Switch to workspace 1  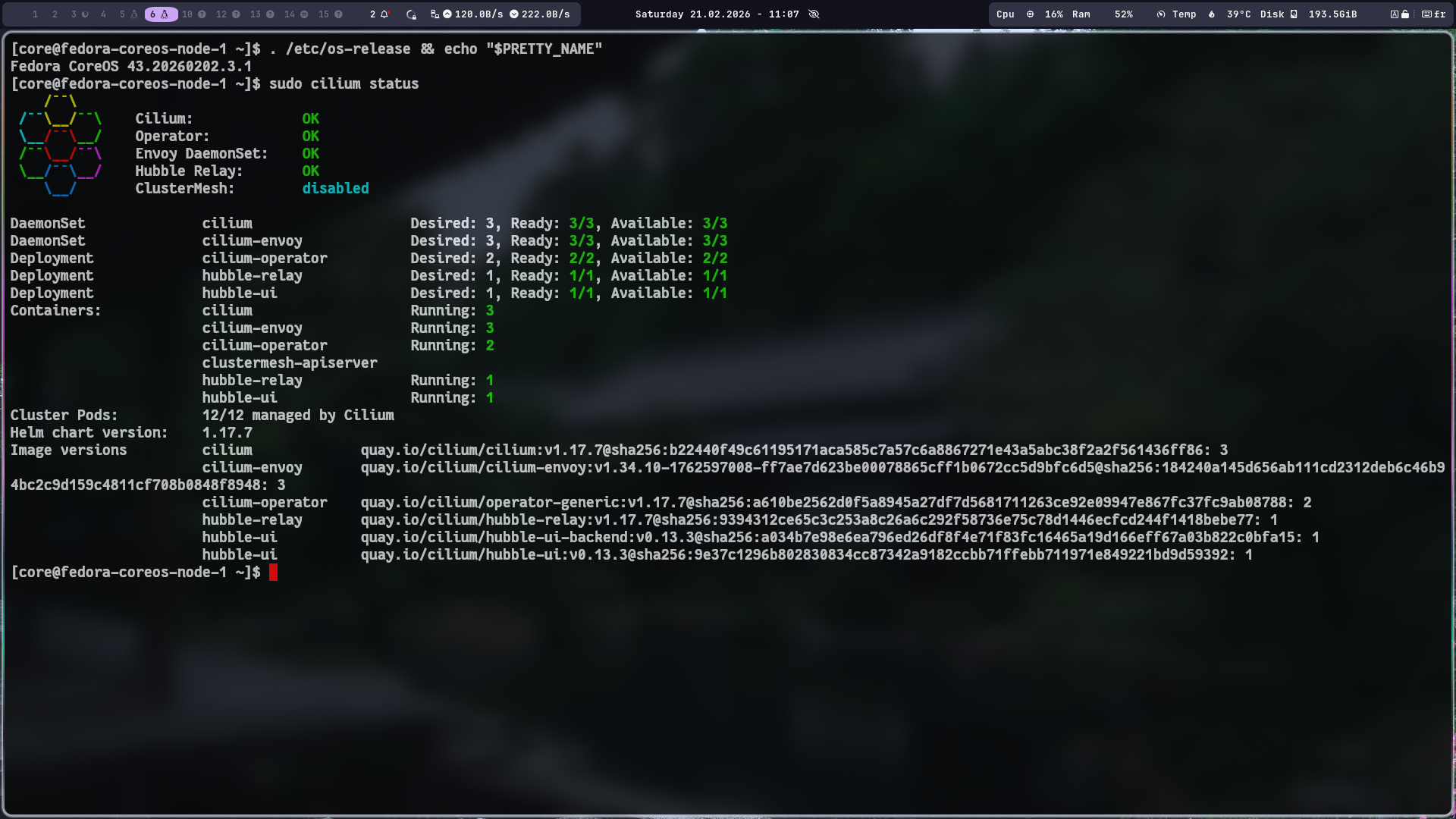35,14
